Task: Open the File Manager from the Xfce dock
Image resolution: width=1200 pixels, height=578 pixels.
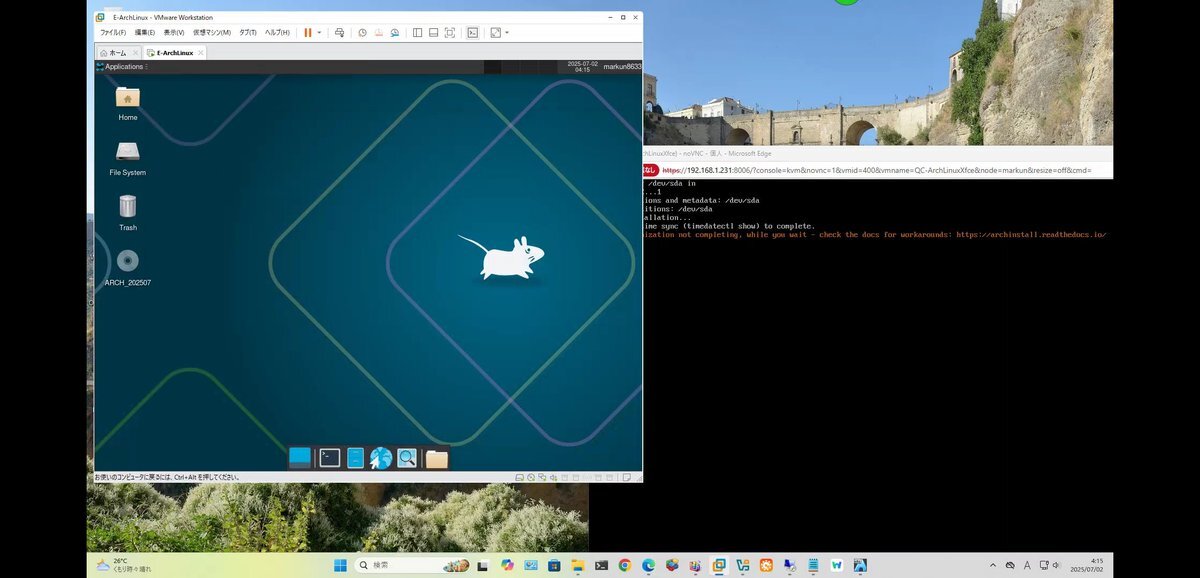Action: point(355,458)
